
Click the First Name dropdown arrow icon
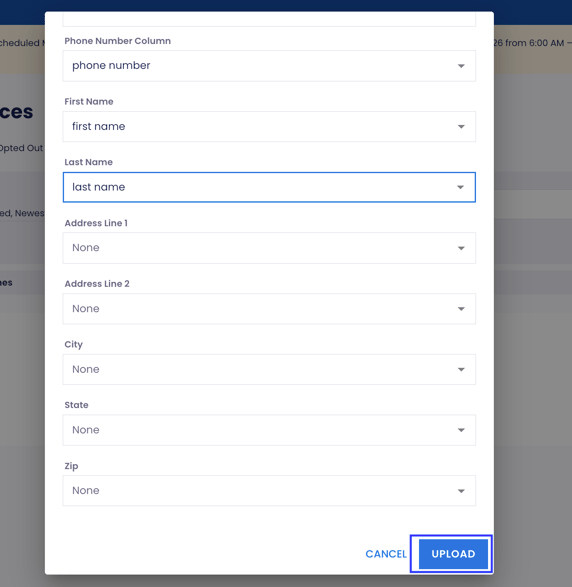pyautogui.click(x=461, y=127)
